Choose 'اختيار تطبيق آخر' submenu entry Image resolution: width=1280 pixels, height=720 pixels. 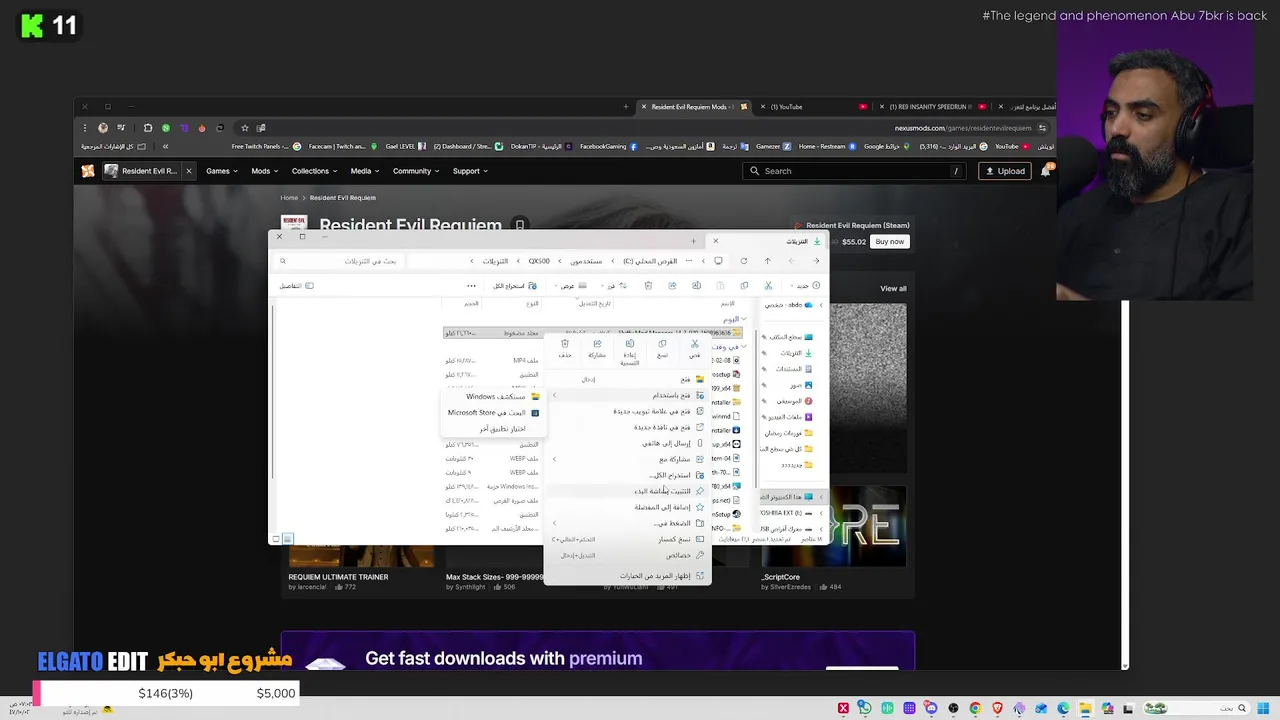click(492, 429)
